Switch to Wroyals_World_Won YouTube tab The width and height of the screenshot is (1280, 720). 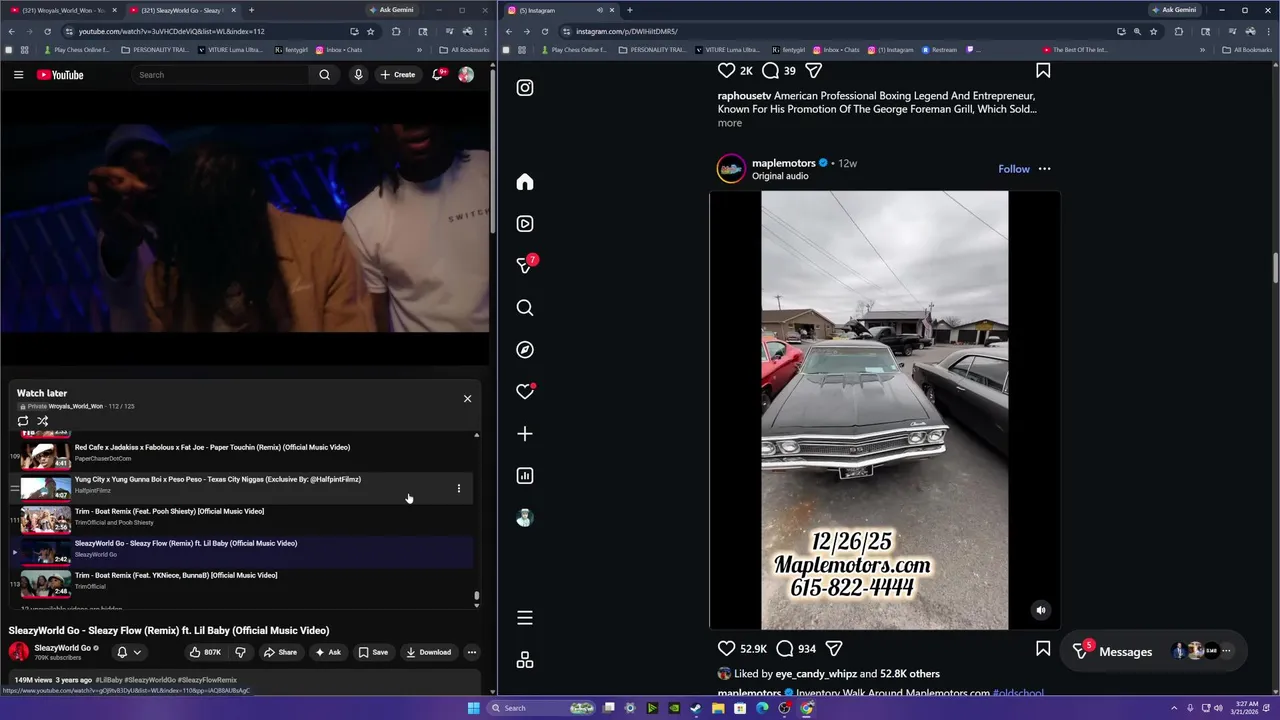(61, 10)
